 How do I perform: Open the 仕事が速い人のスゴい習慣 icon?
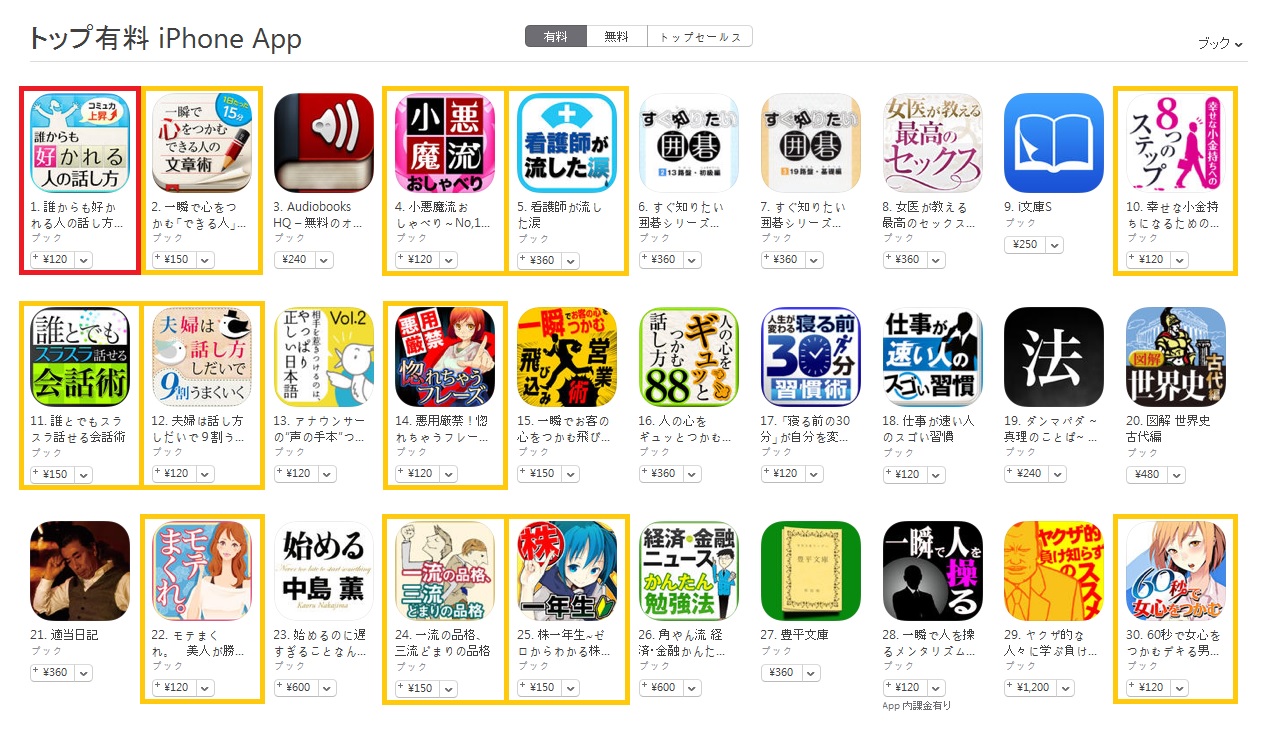pos(933,357)
